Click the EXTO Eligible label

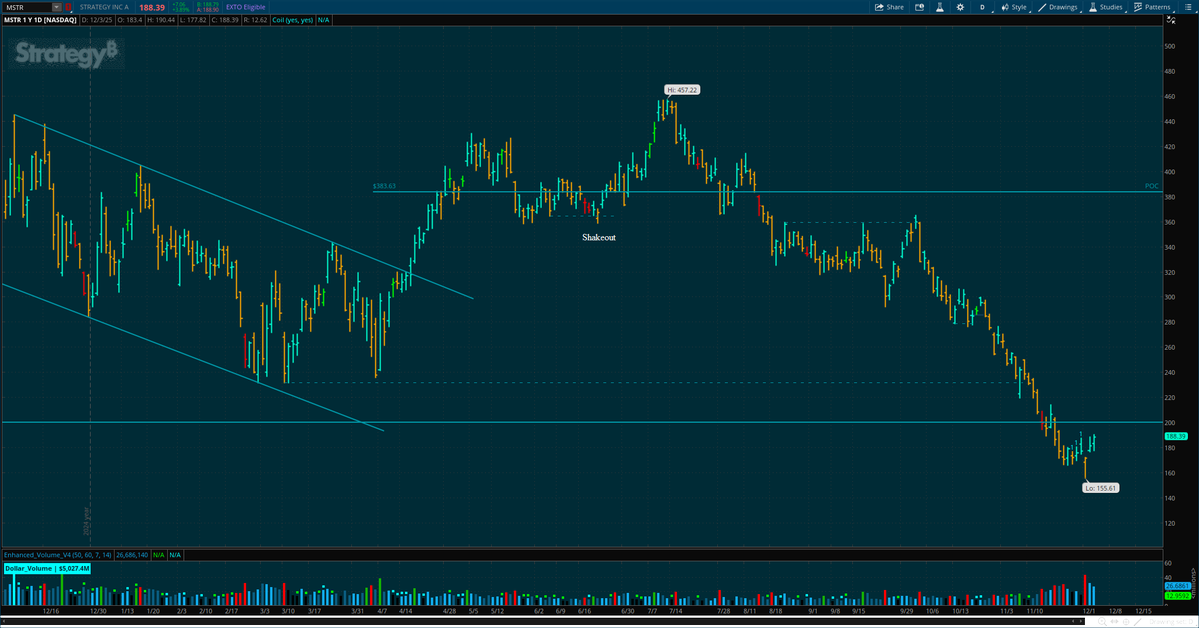[x=245, y=7]
